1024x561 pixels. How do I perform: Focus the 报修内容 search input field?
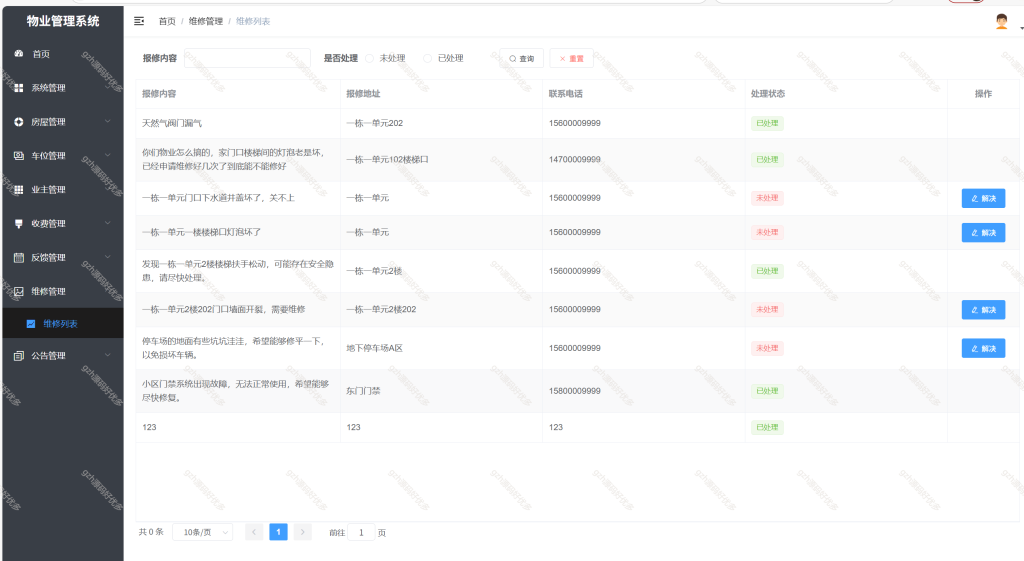248,58
